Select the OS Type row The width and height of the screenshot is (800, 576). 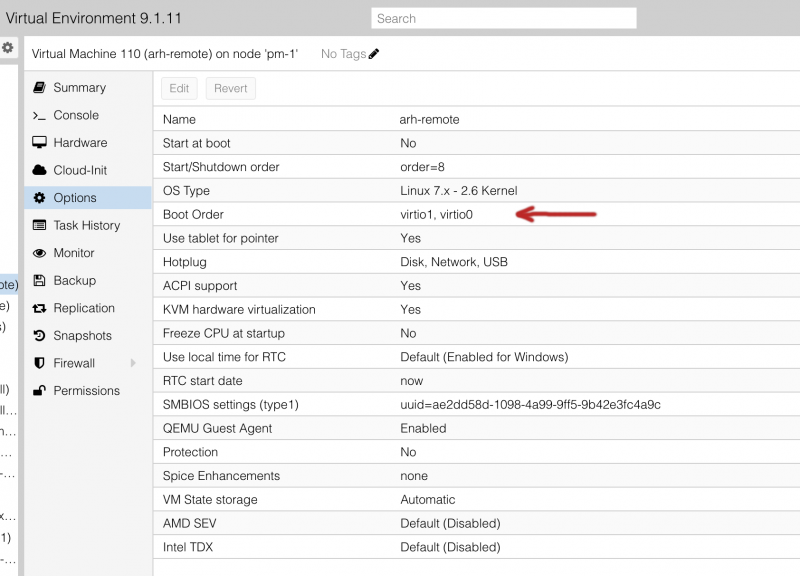pyautogui.click(x=477, y=190)
